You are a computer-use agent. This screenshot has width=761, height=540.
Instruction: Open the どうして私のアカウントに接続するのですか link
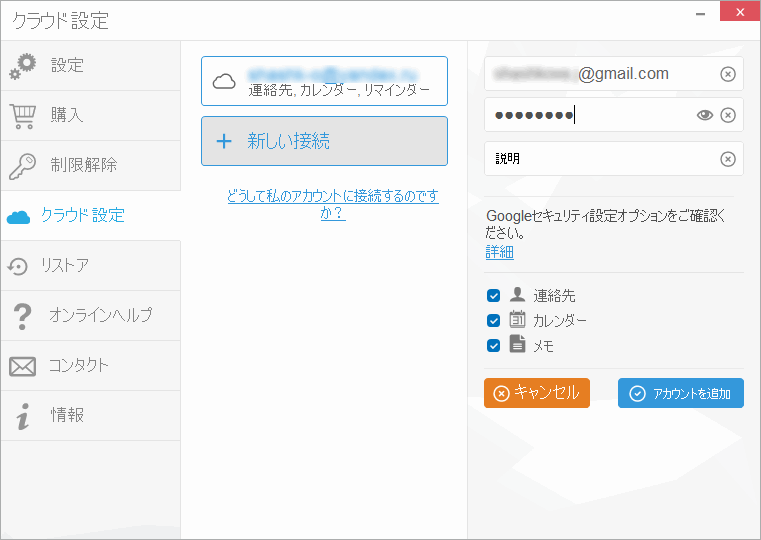pos(333,204)
